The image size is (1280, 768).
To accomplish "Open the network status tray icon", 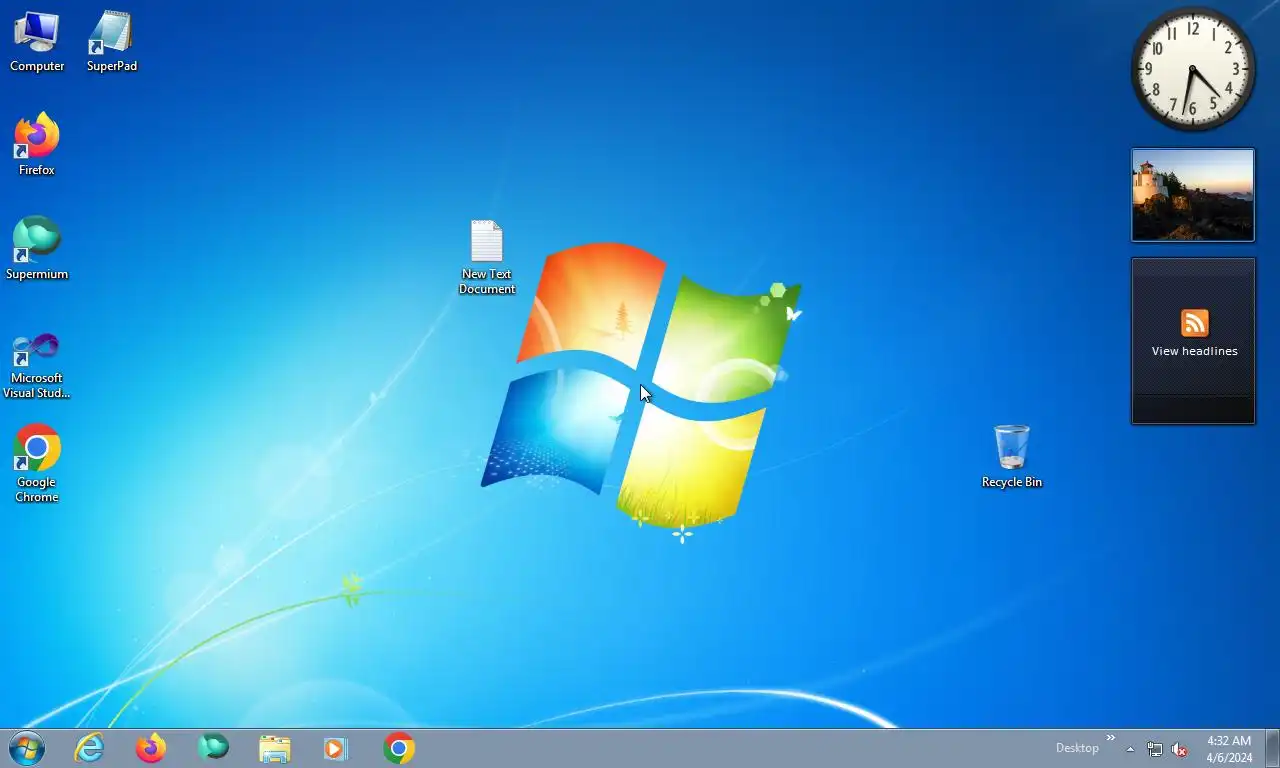I will [x=1155, y=749].
